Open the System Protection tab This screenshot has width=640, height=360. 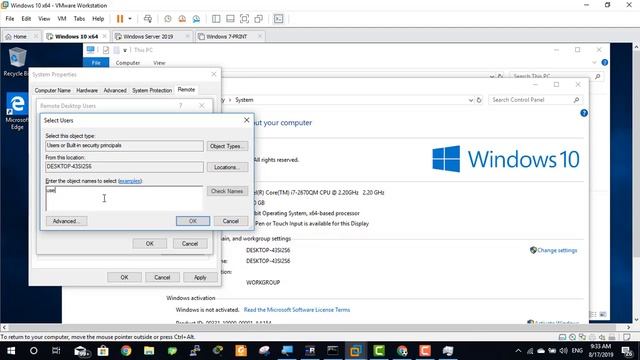pos(152,90)
